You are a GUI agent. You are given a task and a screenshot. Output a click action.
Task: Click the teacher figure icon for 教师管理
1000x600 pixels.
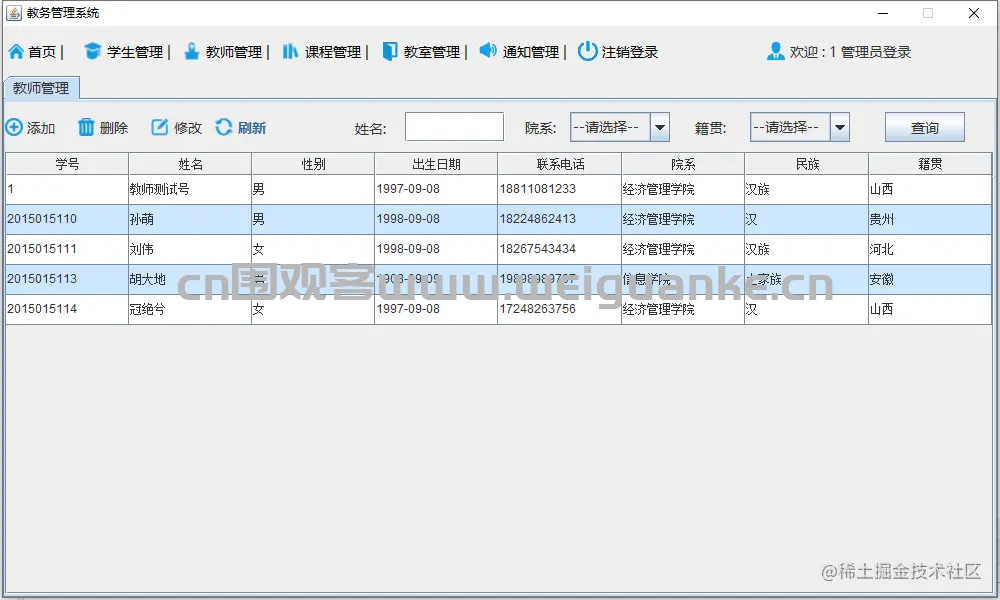click(x=191, y=51)
